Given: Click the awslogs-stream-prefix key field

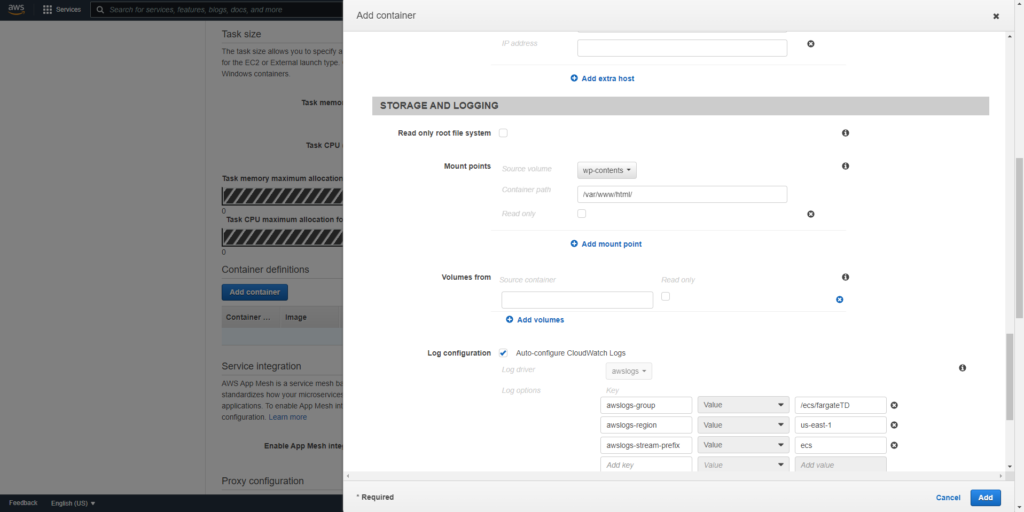Looking at the screenshot, I should (646, 445).
